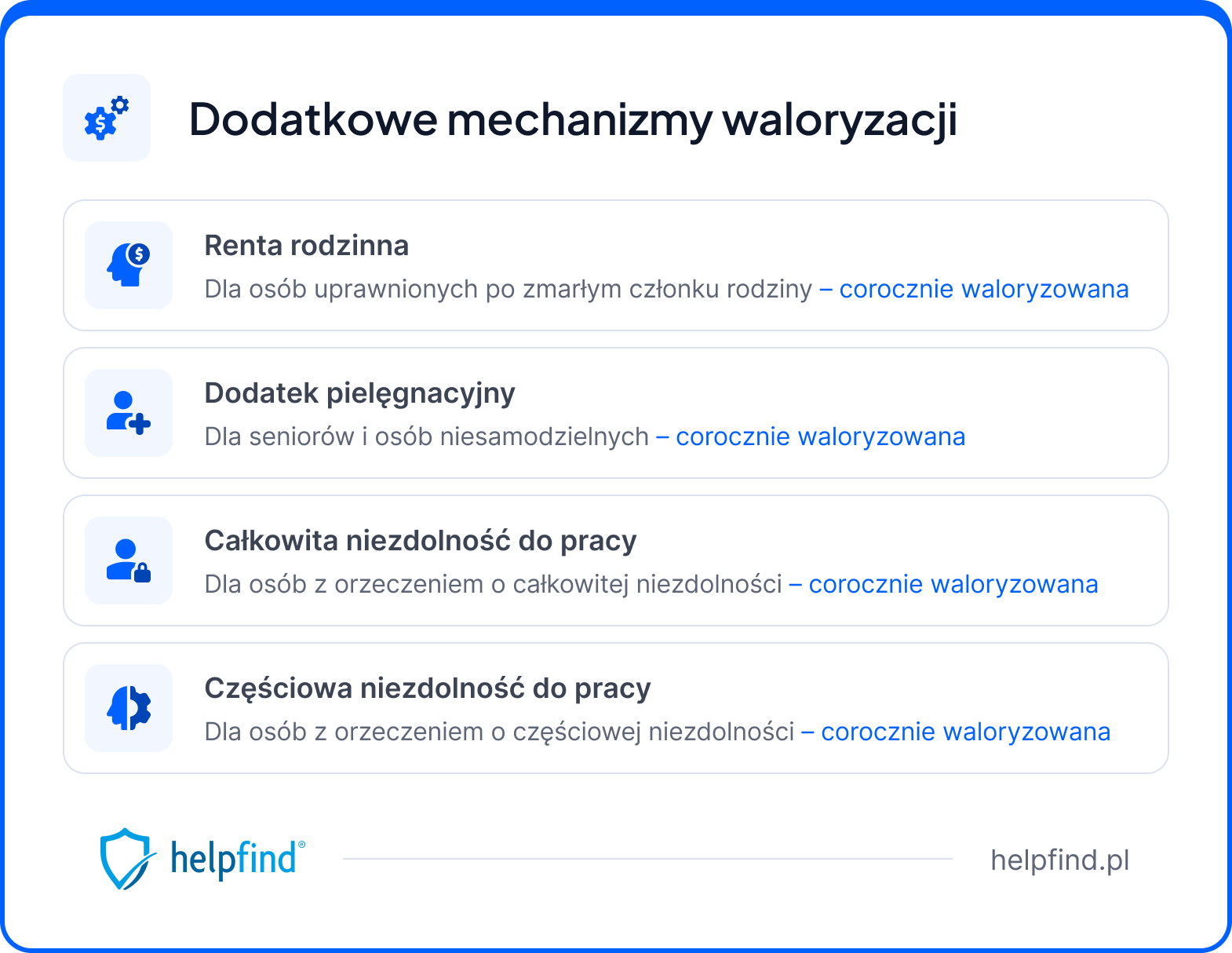1232x953 pixels.
Task: Click 'corocznie waloryzowana' link in Renta rodzinna
Action: click(983, 290)
